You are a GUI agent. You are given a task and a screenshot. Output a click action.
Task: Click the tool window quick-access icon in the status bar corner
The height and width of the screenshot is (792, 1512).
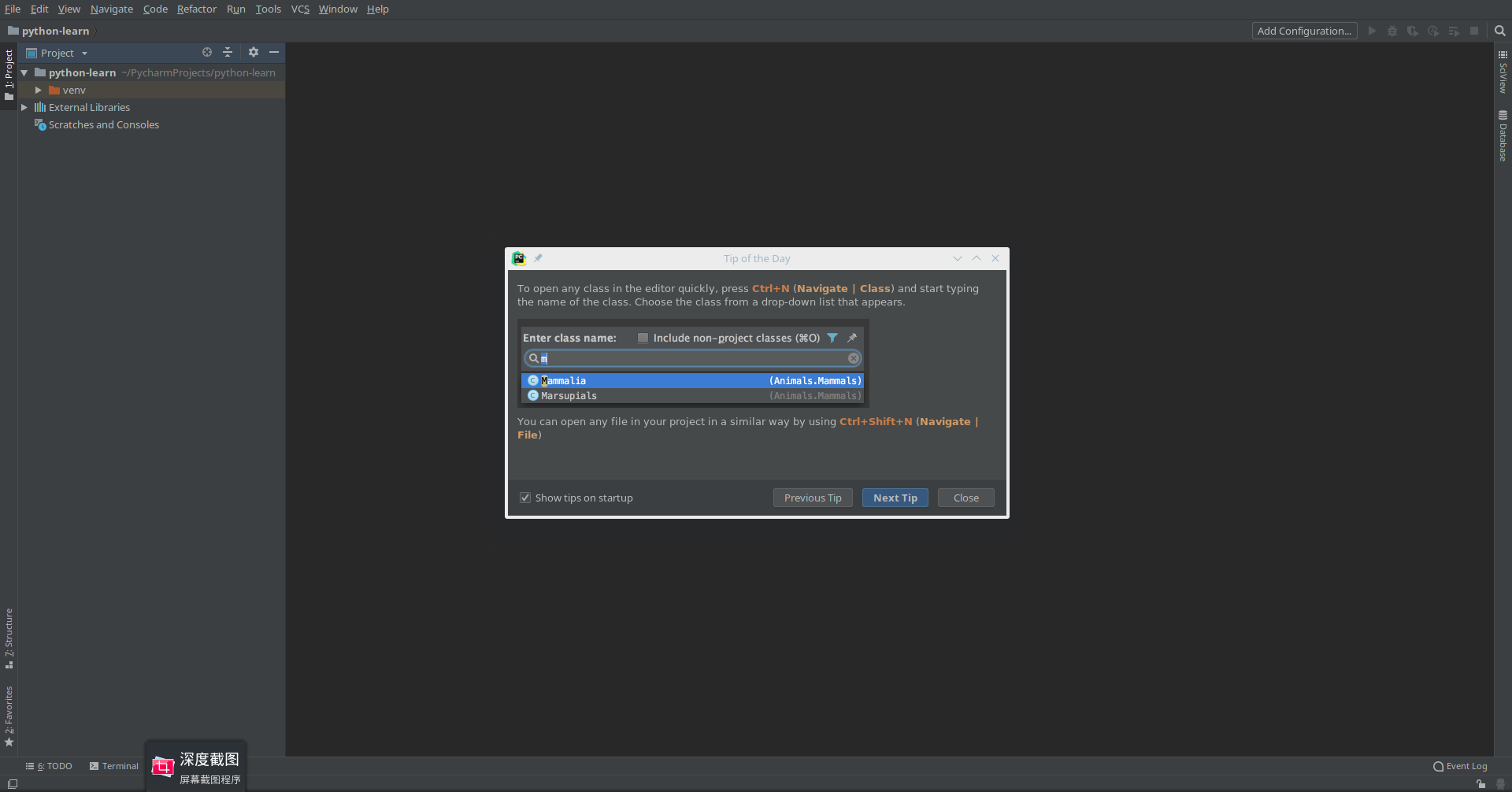[x=13, y=784]
